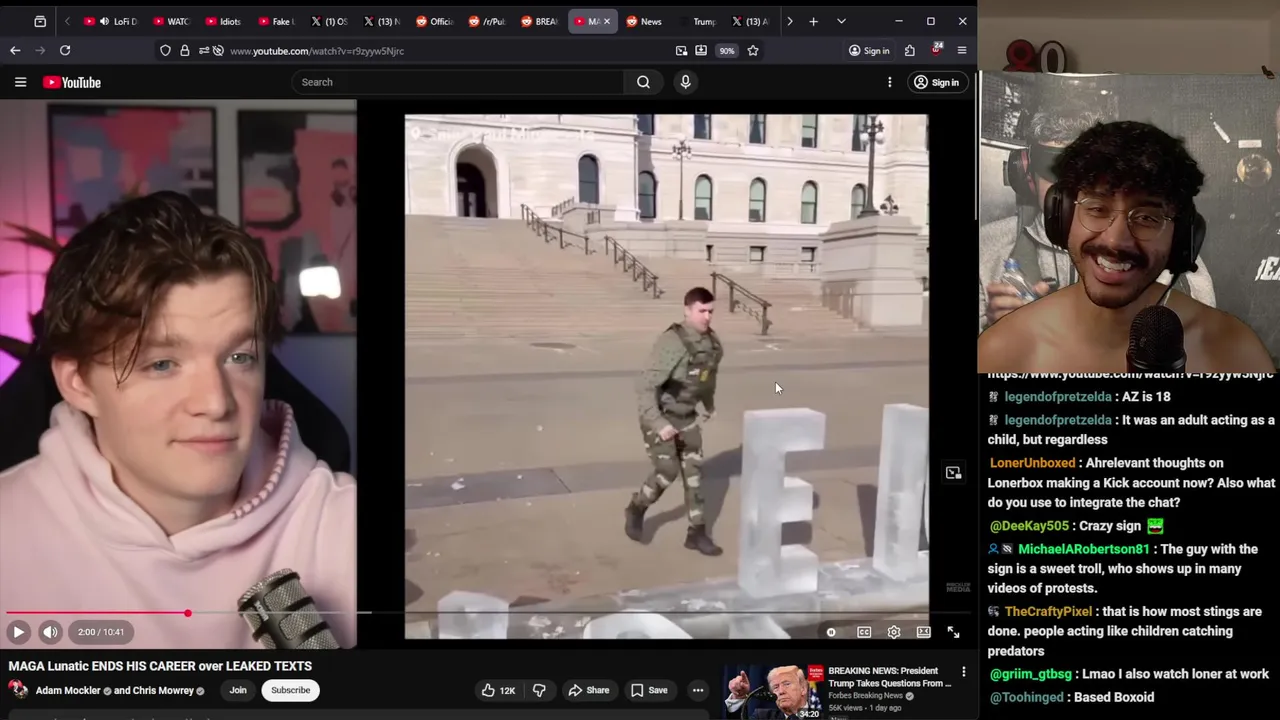
Task: Open 'BREAKING NEWS: President Trump Takes Questions' title
Action: point(890,677)
